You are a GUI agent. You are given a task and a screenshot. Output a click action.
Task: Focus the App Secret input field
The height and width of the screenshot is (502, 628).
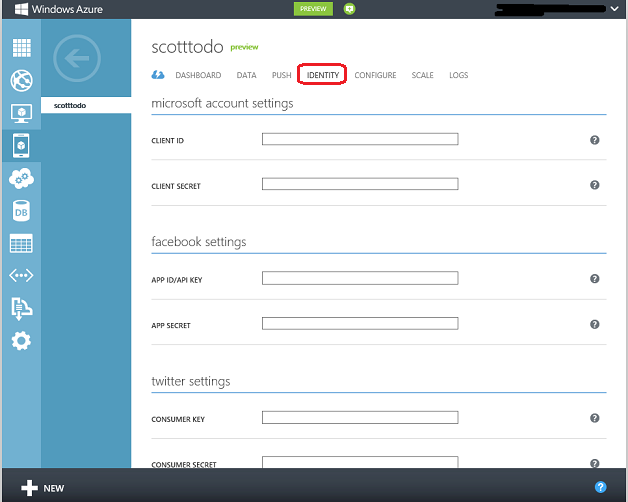coord(360,323)
